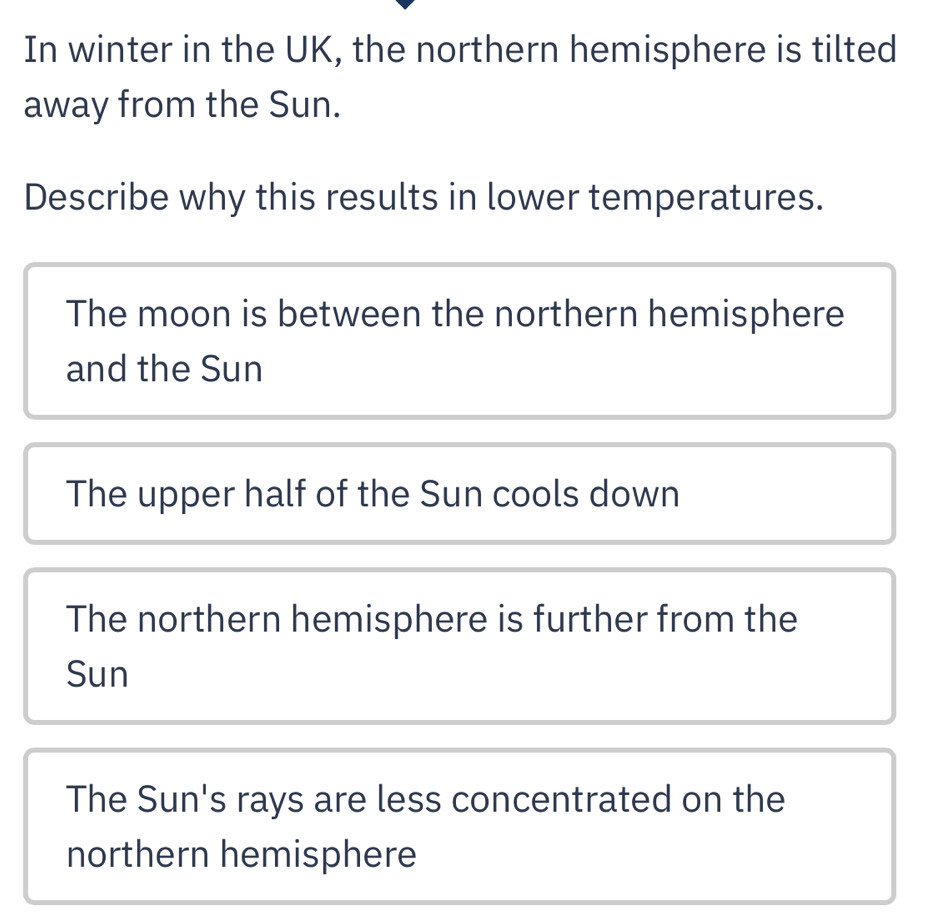Screen dimensions: 930x914
Task: Select the answer about the moon being between
Action: [459, 341]
